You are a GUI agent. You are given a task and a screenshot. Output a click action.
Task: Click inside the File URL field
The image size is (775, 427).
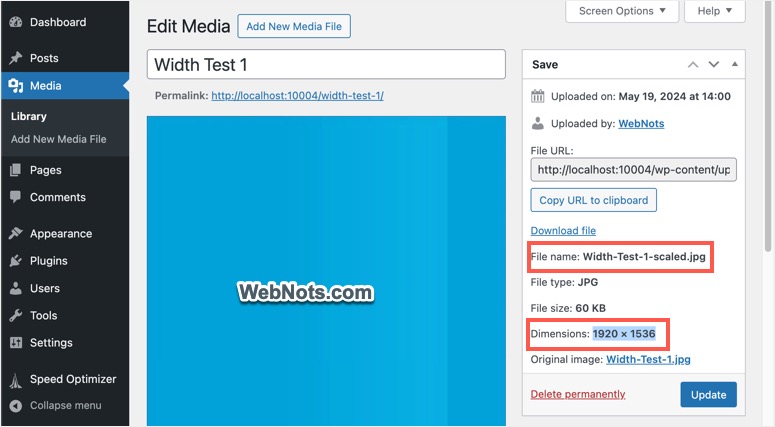(x=634, y=170)
